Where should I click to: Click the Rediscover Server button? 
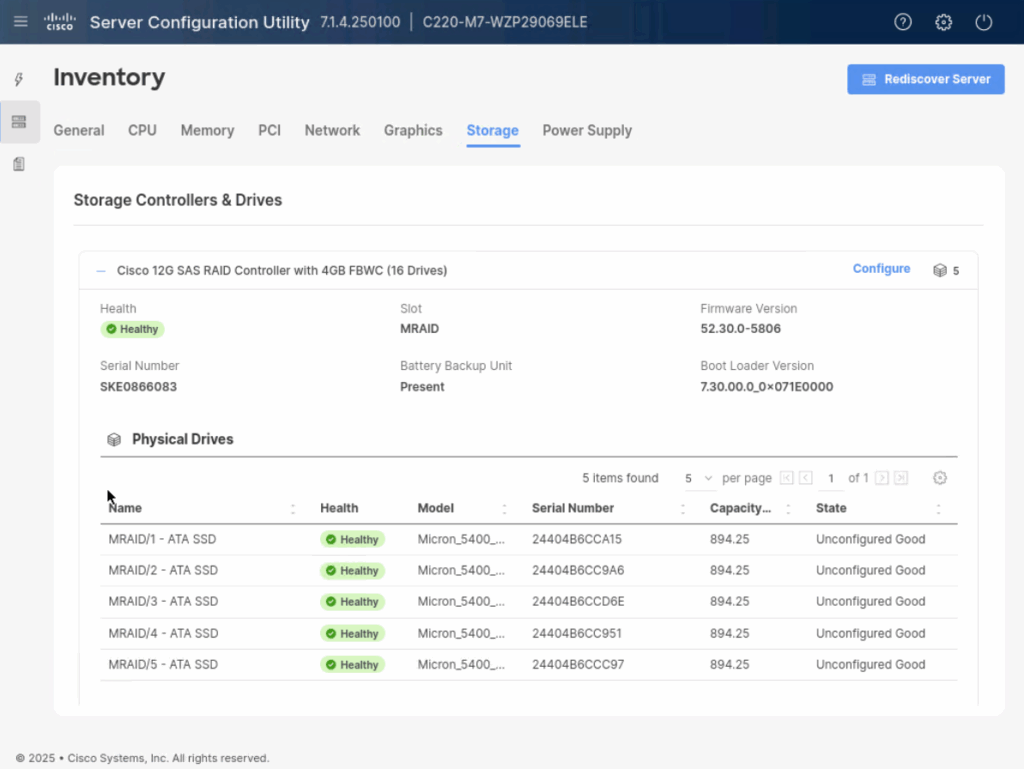926,79
